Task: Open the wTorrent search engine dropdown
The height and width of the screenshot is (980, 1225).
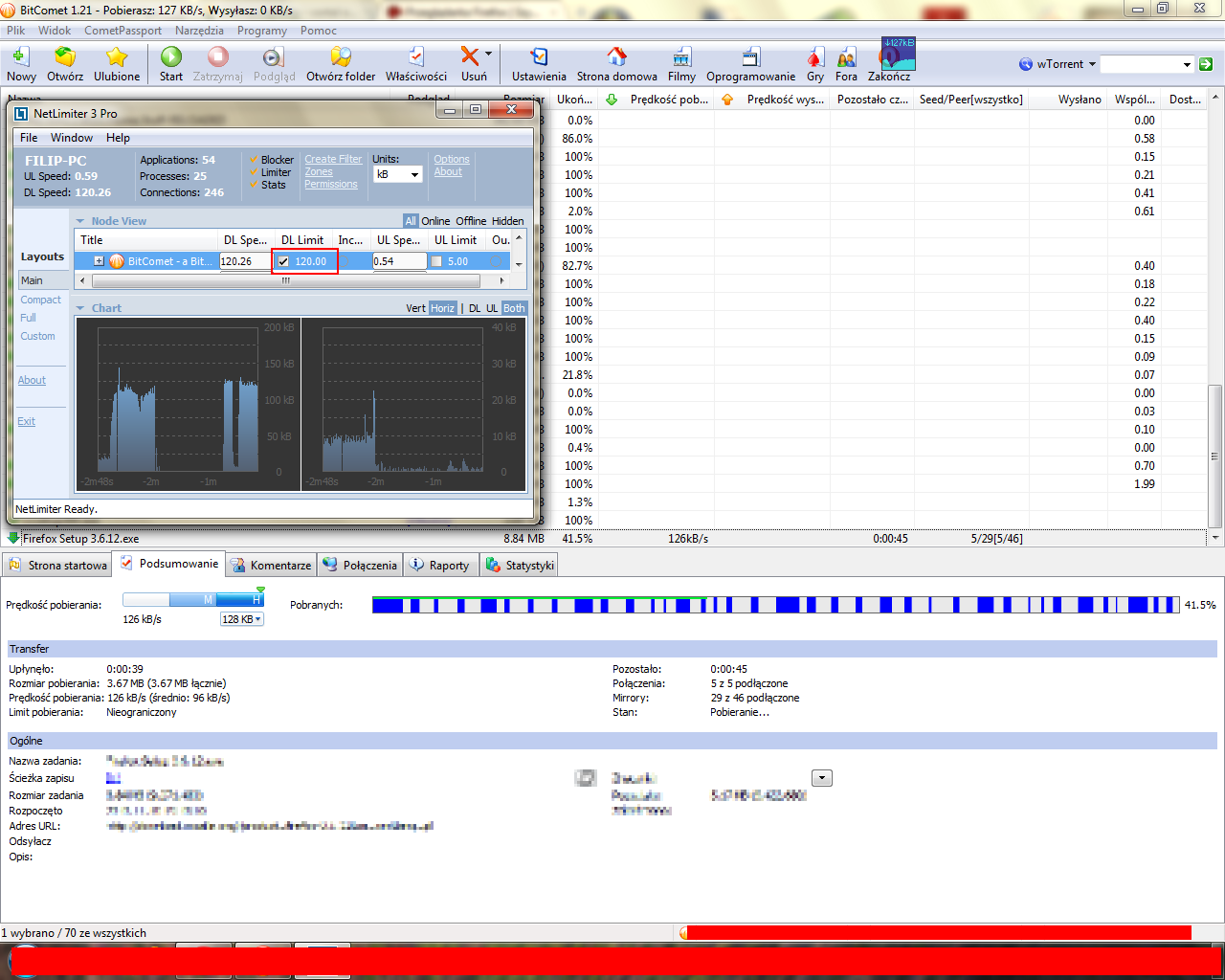Action: [x=1092, y=64]
